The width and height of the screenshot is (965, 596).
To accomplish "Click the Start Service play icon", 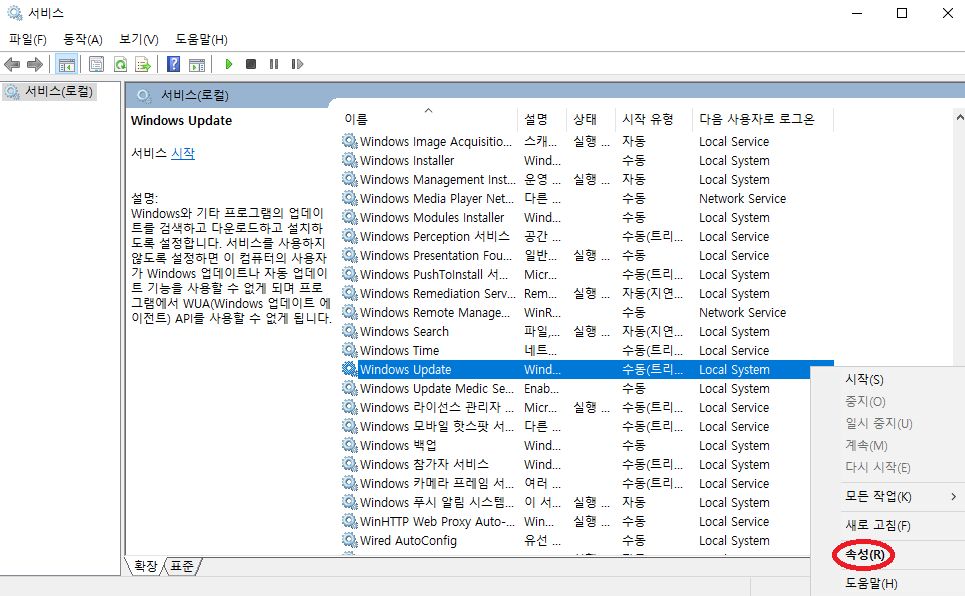I will tap(229, 64).
